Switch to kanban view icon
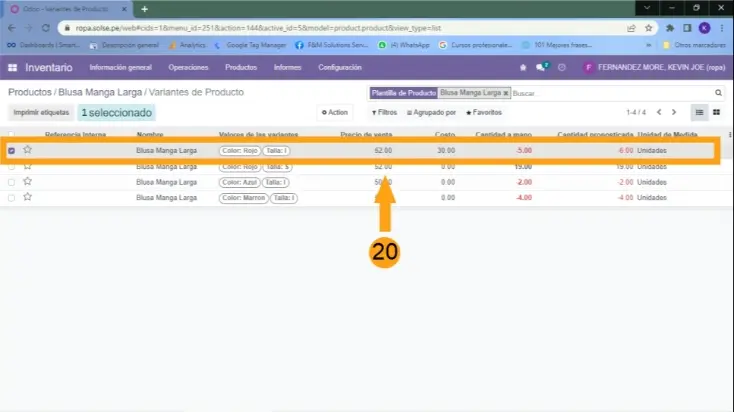Image resolution: width=734 pixels, height=412 pixels. click(x=716, y=112)
